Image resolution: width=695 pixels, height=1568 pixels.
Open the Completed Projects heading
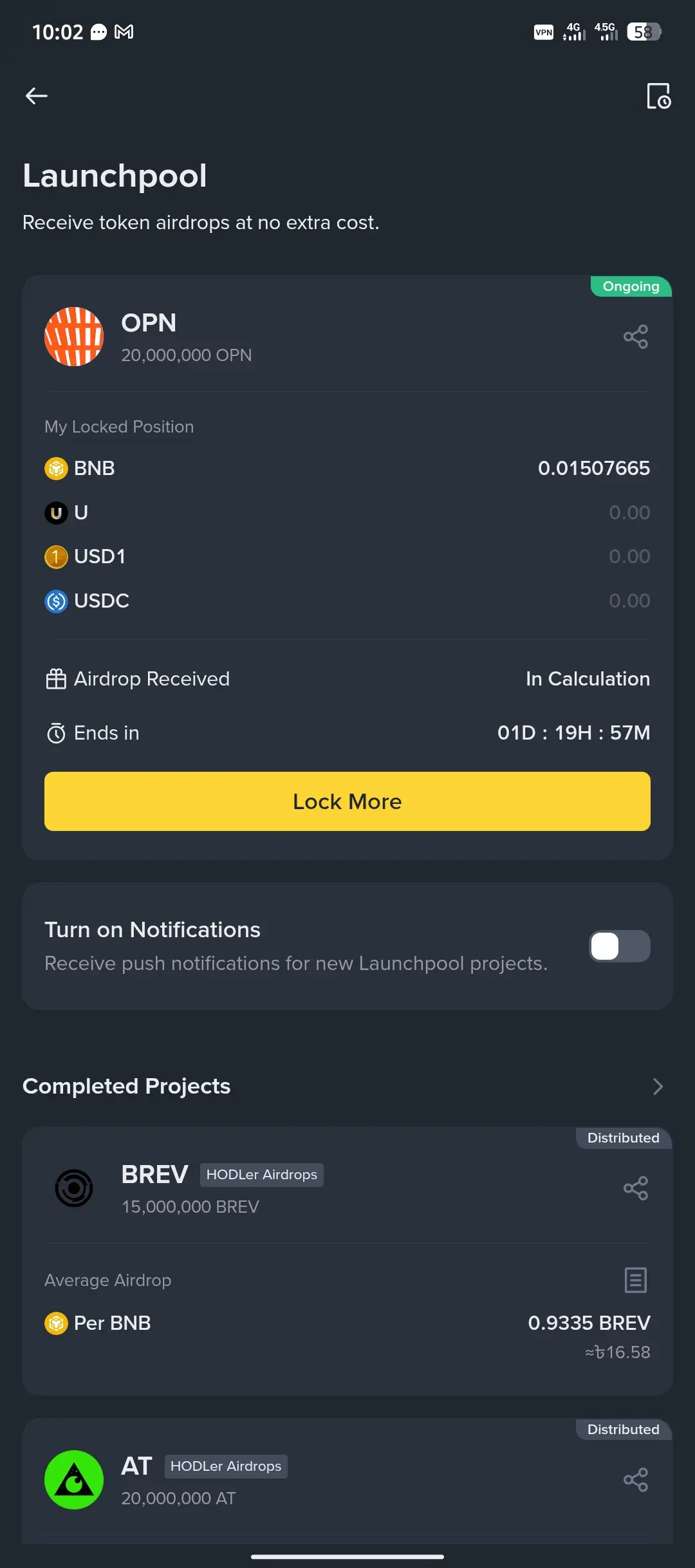pos(127,1087)
